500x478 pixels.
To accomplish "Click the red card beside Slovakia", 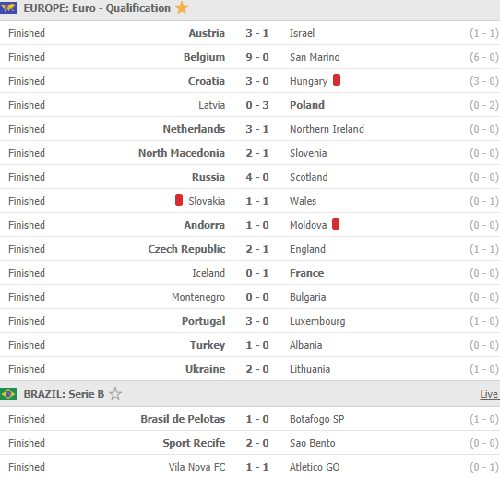I will (179, 200).
